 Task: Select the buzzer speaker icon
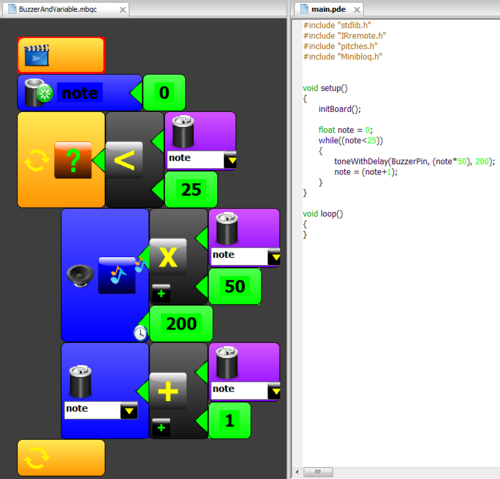[x=80, y=275]
